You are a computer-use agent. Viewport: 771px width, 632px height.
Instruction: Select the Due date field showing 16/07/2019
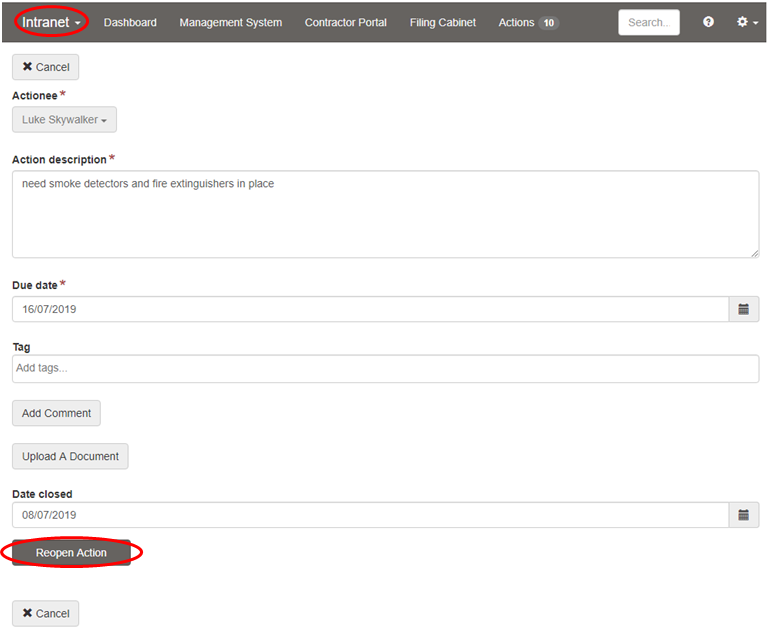tap(370, 310)
